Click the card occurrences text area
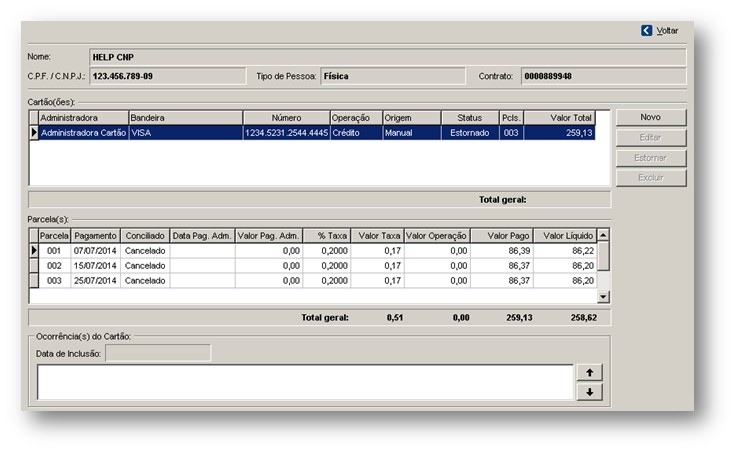The image size is (736, 453). coord(305,382)
